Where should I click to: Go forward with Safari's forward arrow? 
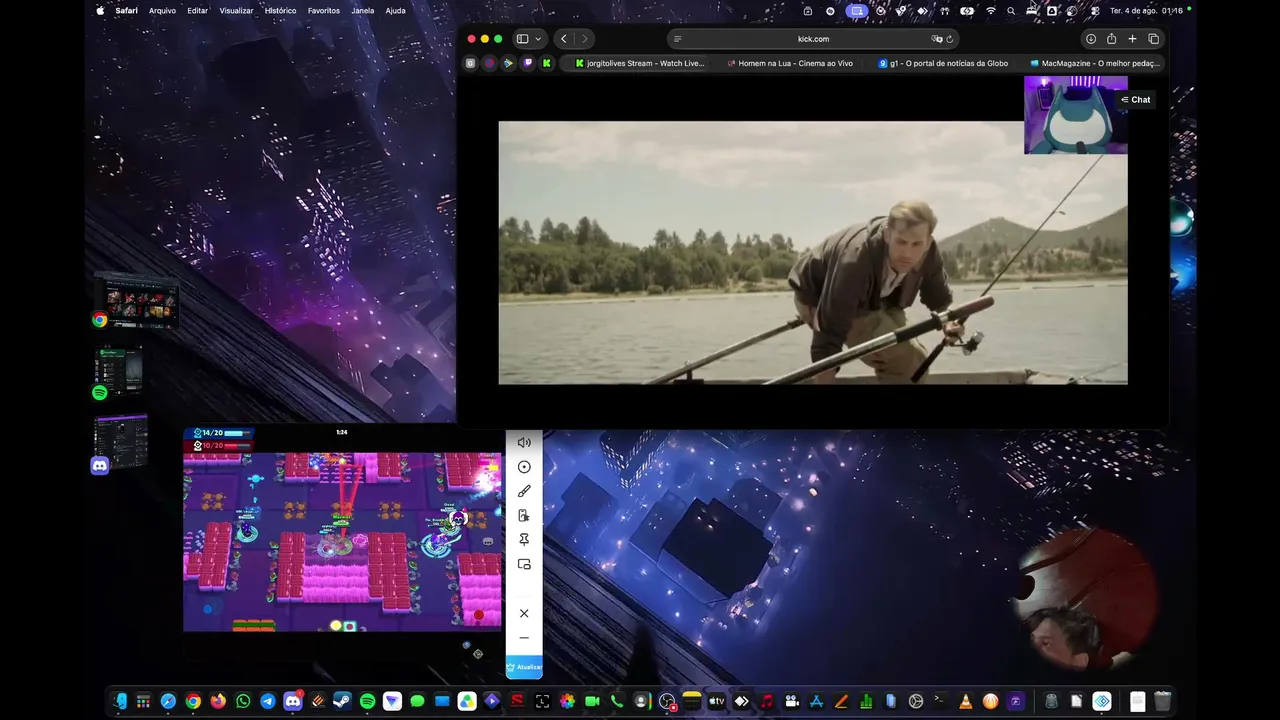click(x=585, y=39)
